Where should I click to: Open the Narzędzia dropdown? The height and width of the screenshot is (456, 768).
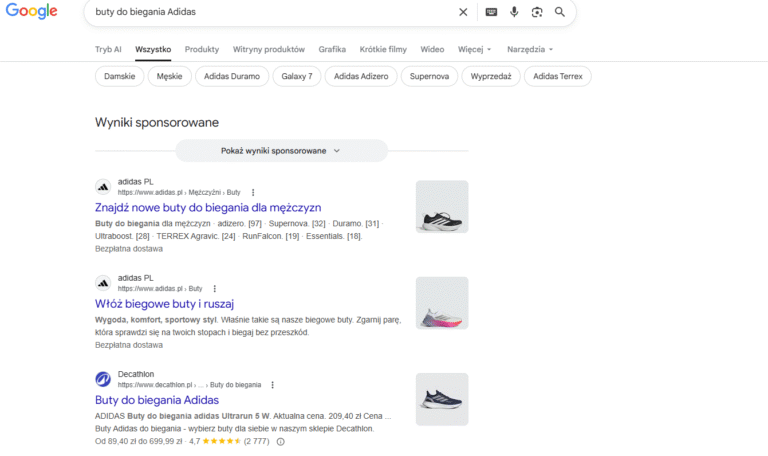(x=529, y=49)
